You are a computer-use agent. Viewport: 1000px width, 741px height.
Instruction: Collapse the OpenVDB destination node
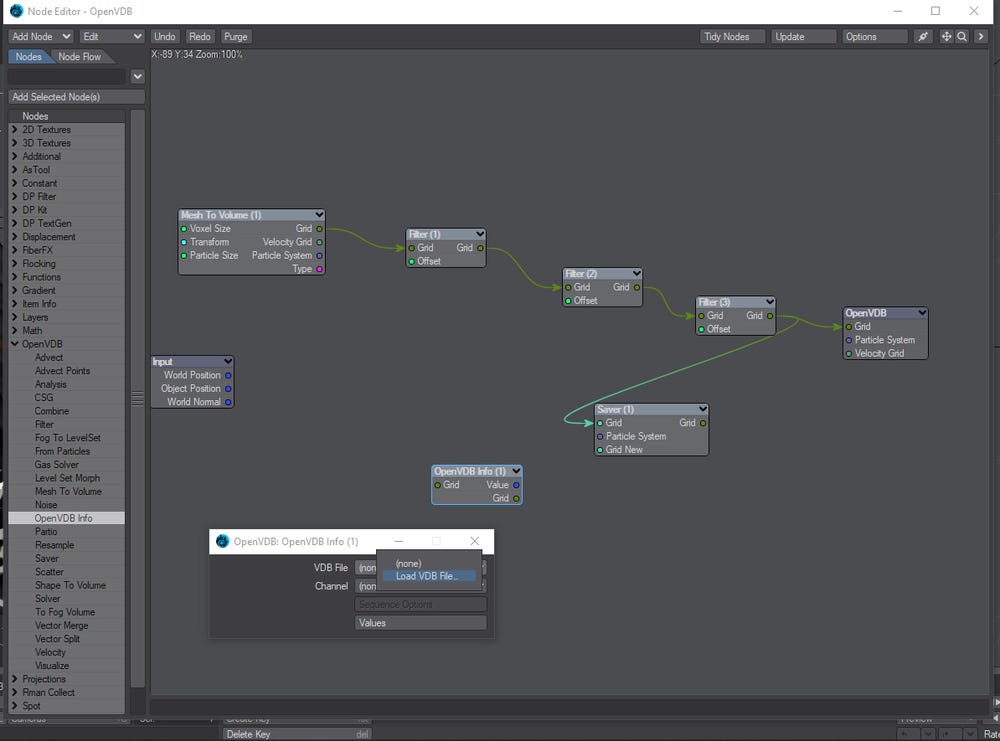[x=922, y=312]
